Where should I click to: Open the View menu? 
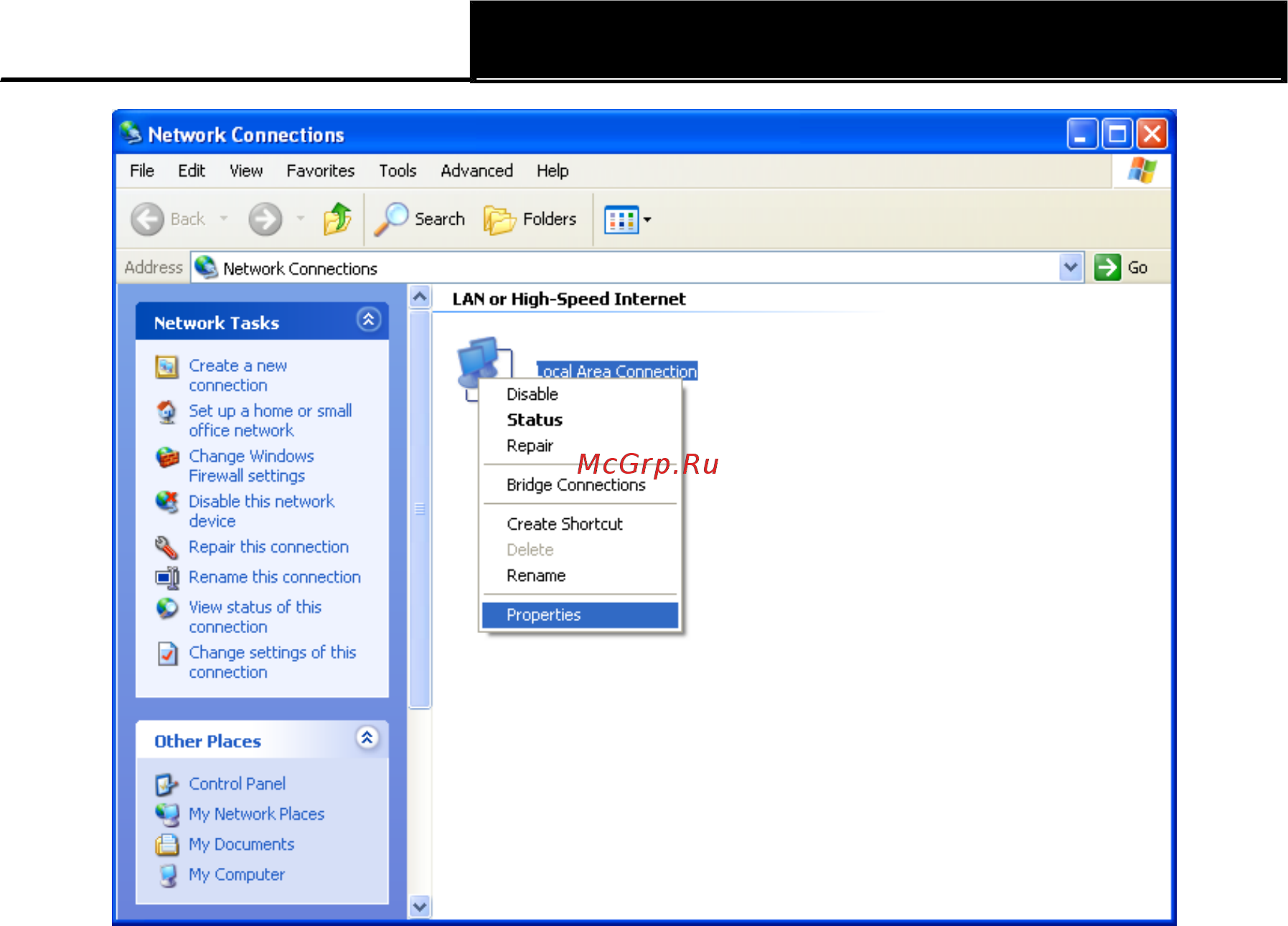click(x=246, y=171)
